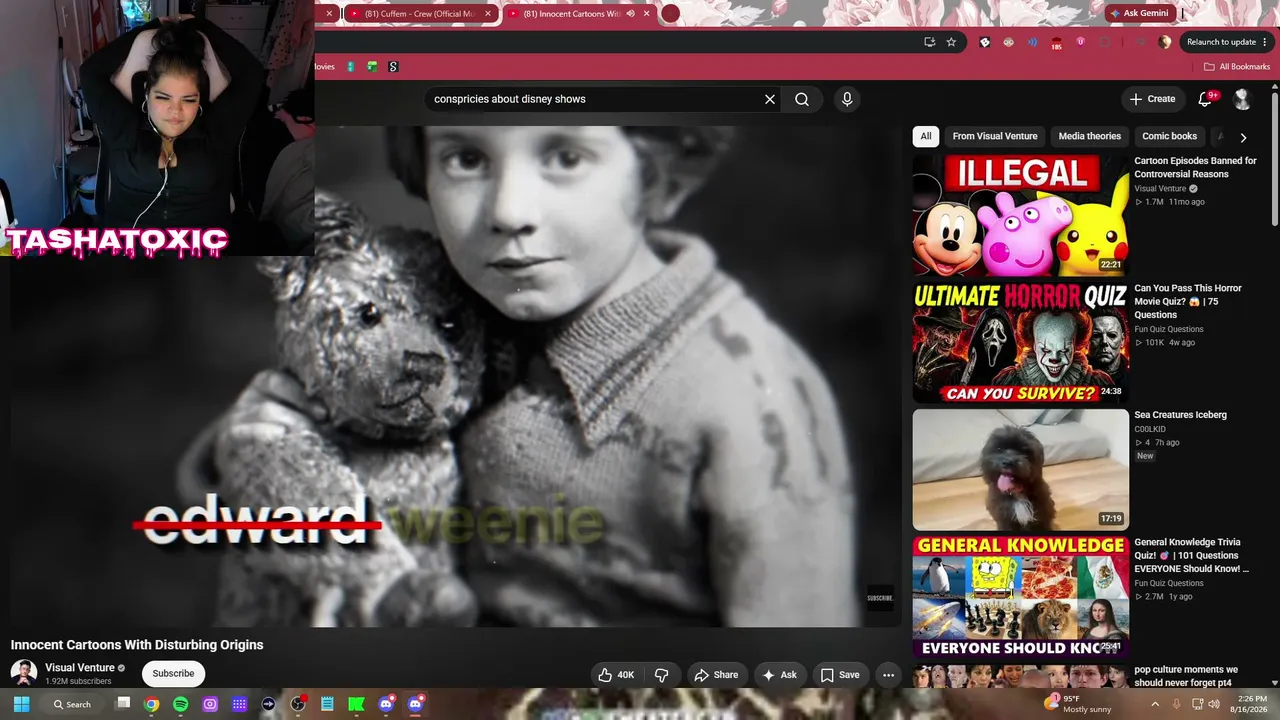1280x720 pixels.
Task: Open more actions menu under the video
Action: click(888, 675)
